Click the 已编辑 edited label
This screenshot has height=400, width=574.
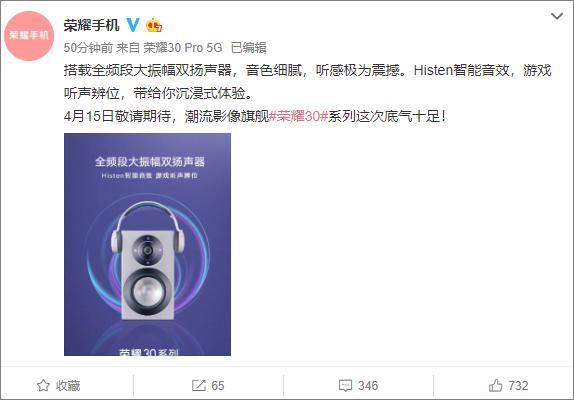pyautogui.click(x=249, y=48)
